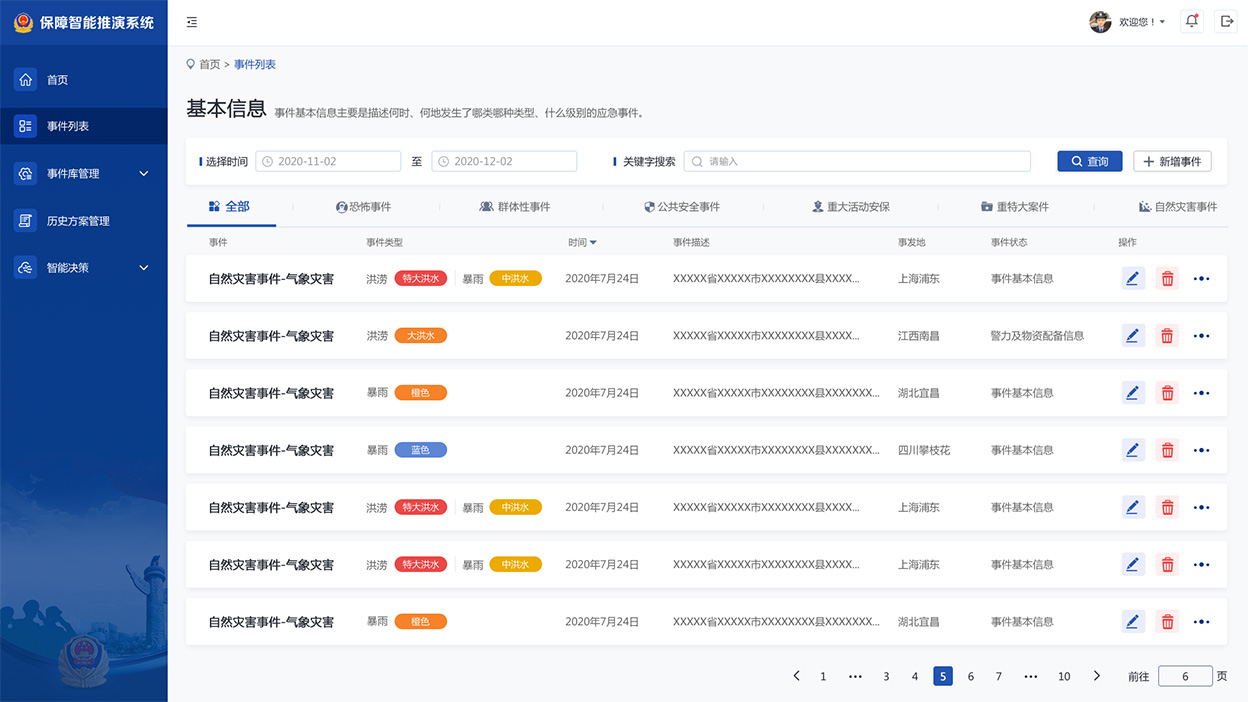Open the 重大活动安保 tab

(851, 207)
